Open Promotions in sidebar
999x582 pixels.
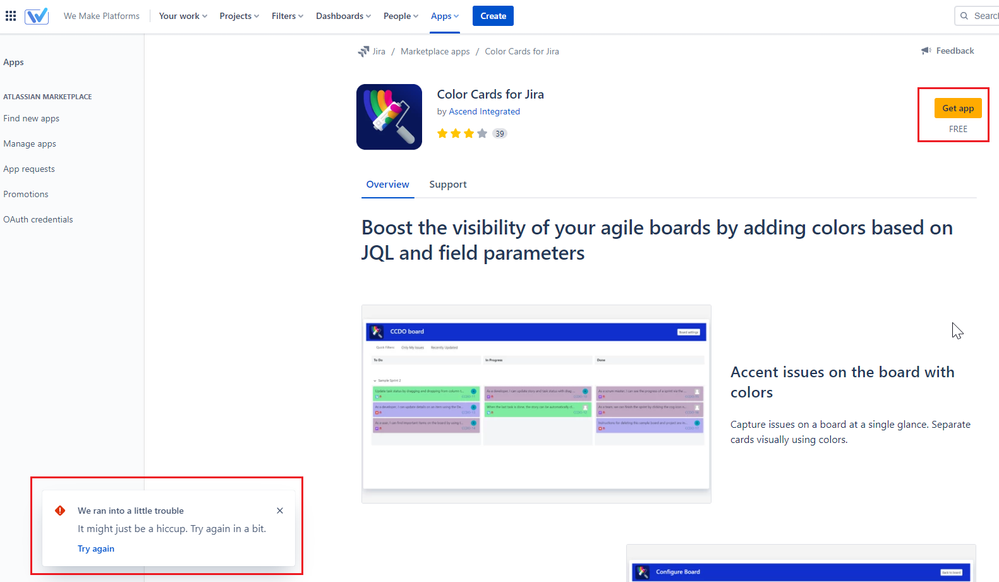[25, 194]
